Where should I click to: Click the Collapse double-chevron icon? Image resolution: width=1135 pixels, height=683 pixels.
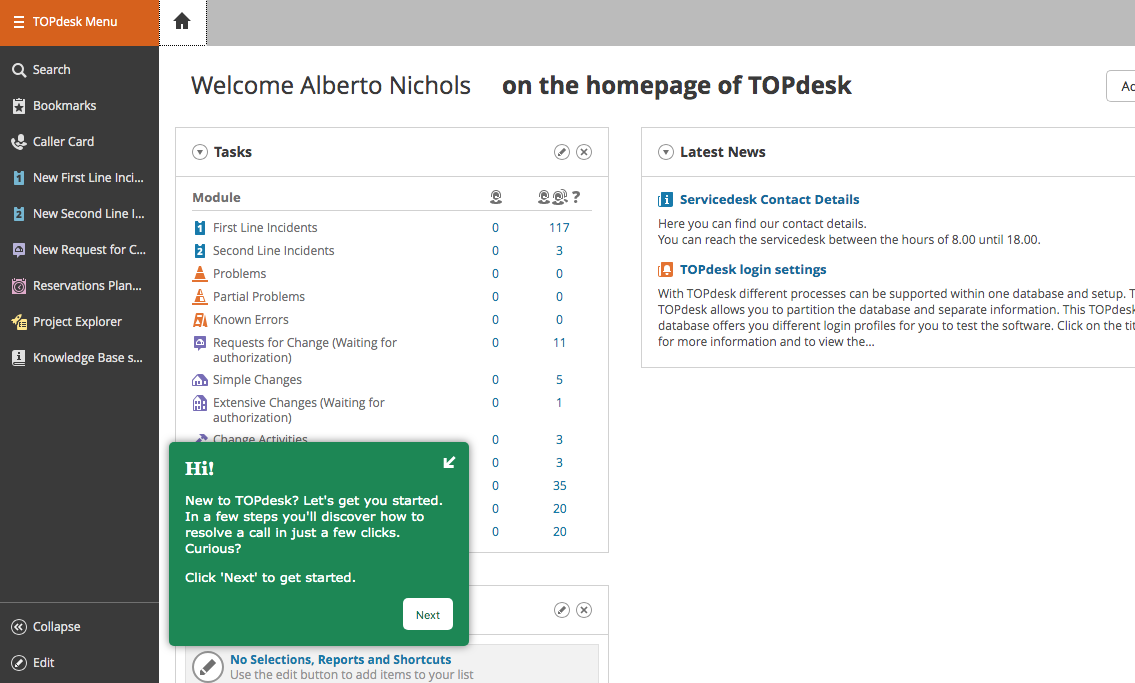(x=19, y=627)
